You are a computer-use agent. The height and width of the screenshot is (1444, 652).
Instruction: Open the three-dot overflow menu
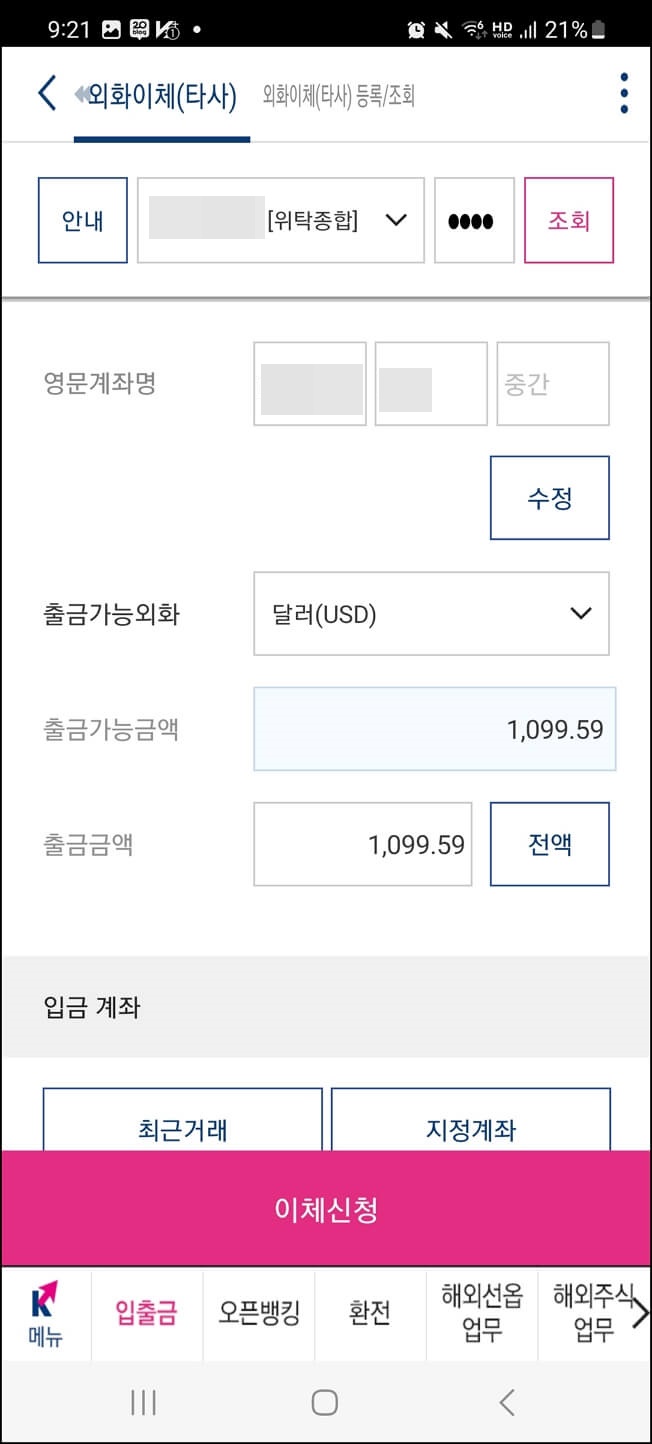tap(623, 92)
